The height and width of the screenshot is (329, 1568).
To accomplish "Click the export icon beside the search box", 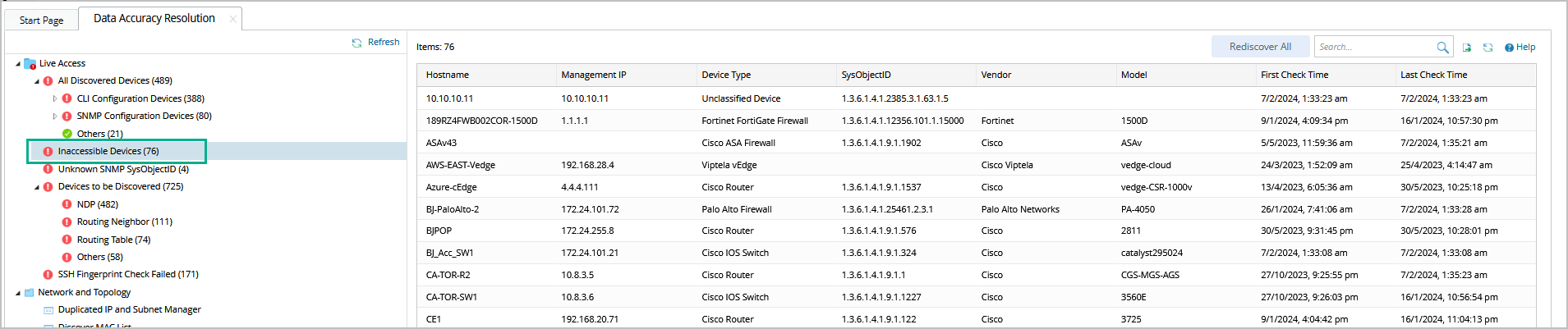I will 1467,48.
